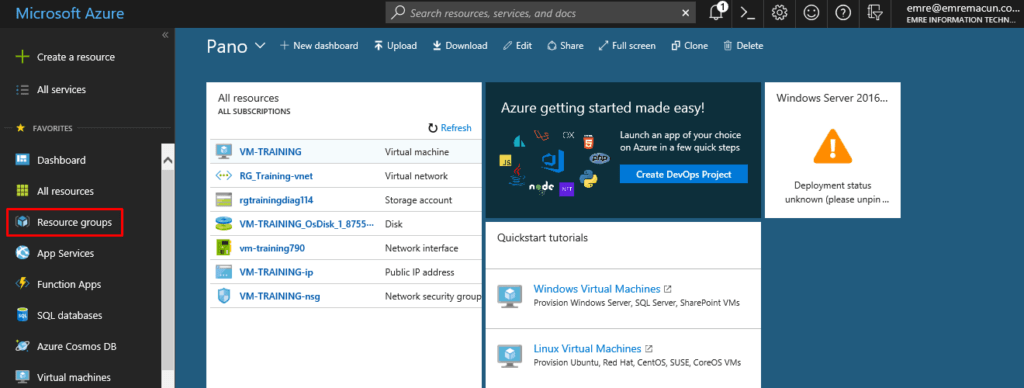Screen dimensions: 1024x388
Task: Click the VM-TRAINING_OsDisk disk icon
Action: 224,224
